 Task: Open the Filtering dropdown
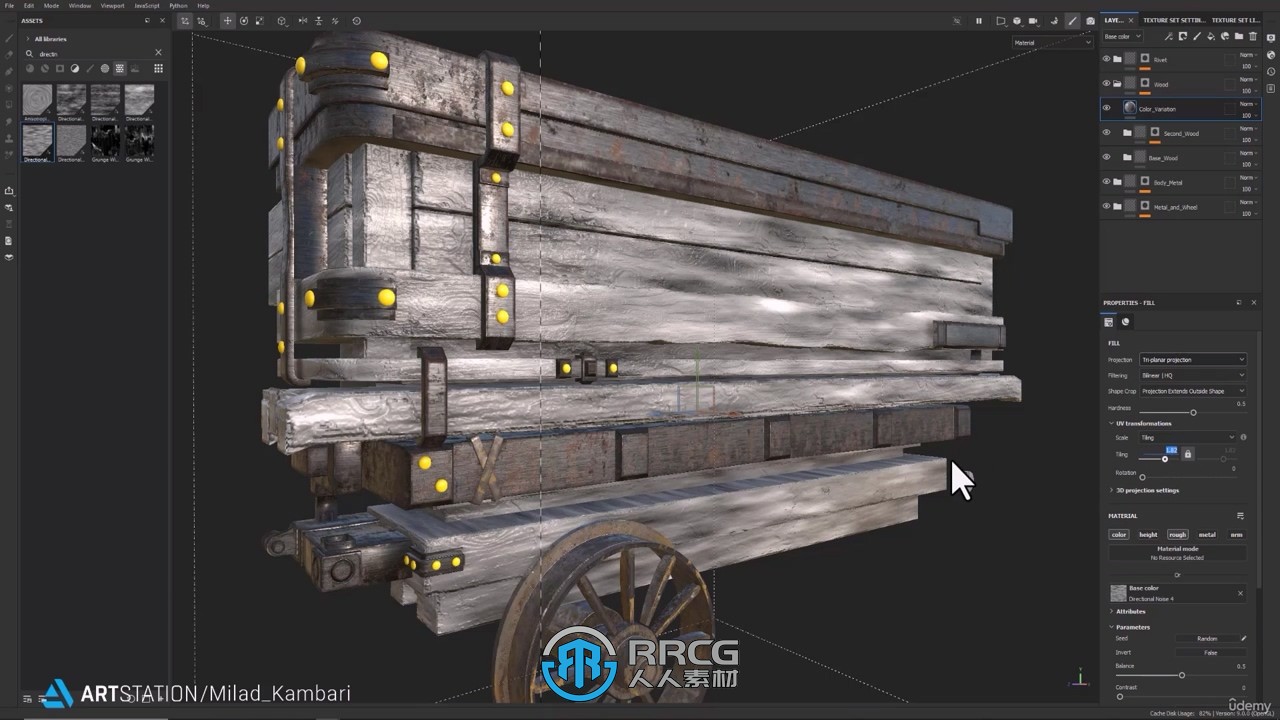(1193, 375)
